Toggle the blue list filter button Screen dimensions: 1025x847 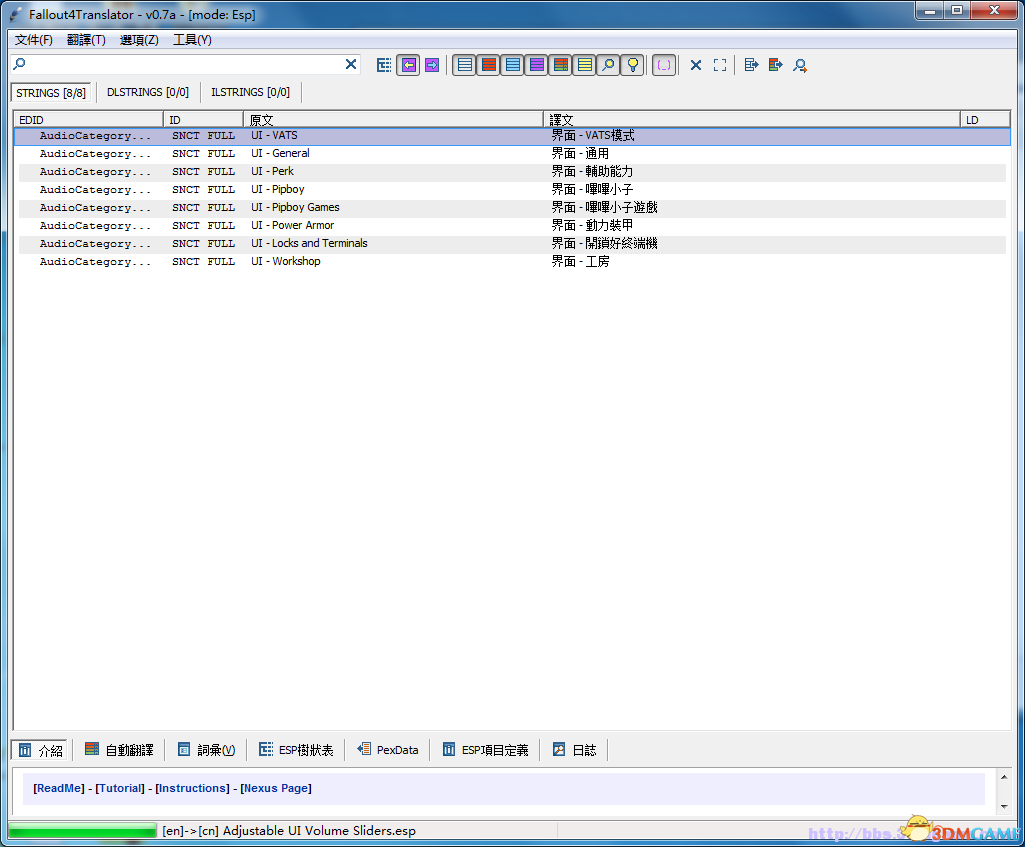coord(512,65)
